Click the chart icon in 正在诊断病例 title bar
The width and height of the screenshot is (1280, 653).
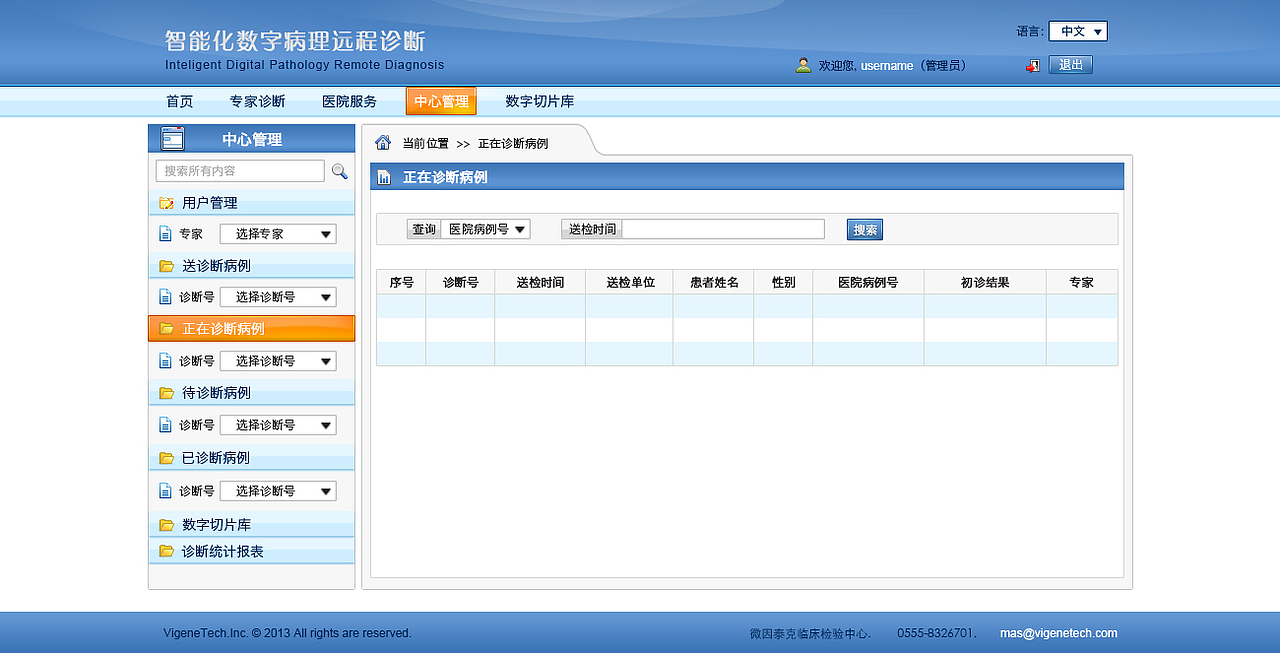click(384, 177)
